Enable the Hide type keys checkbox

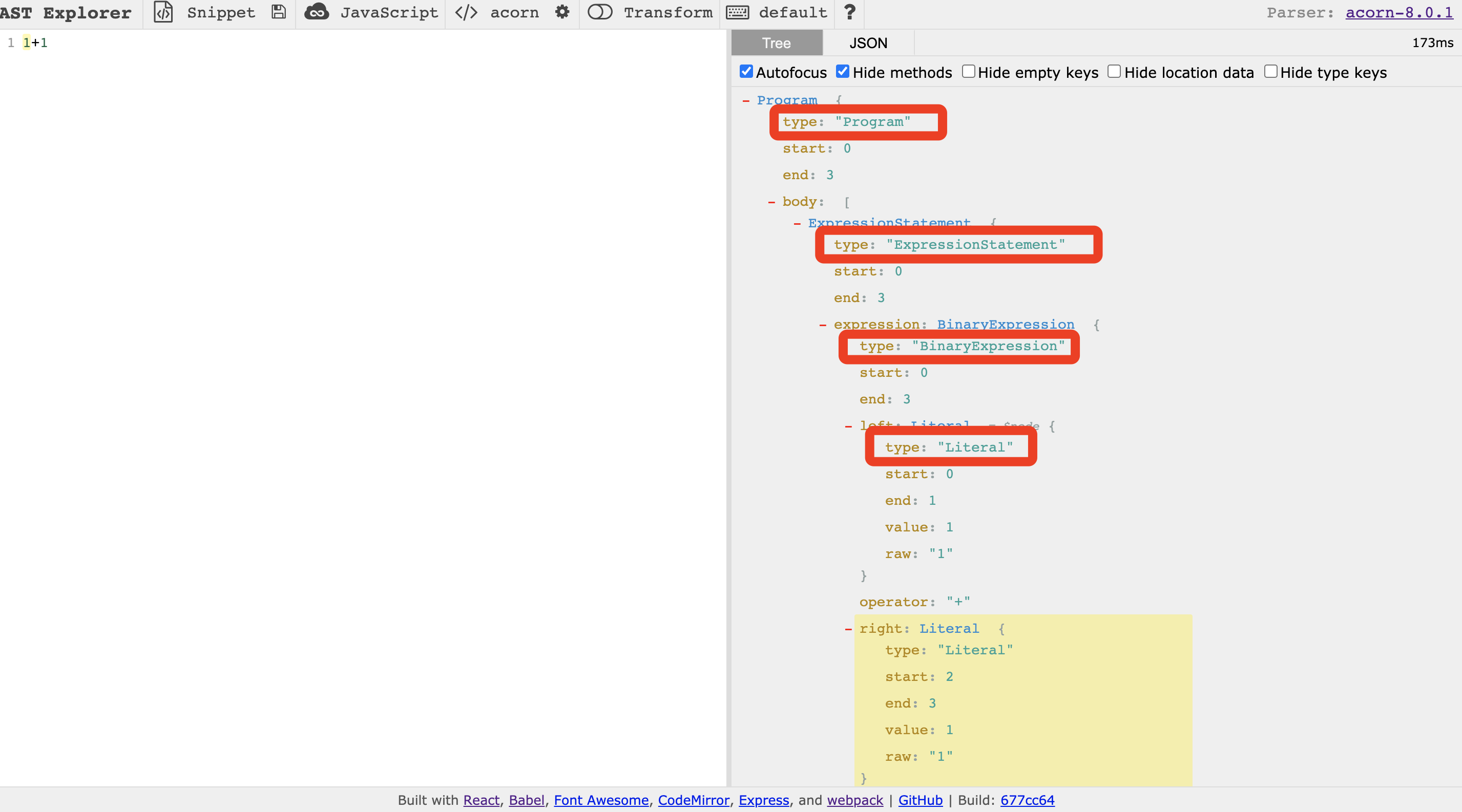click(x=1270, y=72)
